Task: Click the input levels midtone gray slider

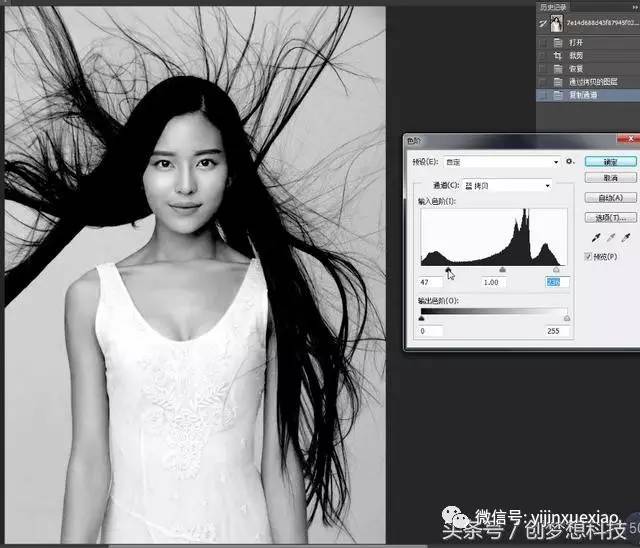Action: coord(502,269)
